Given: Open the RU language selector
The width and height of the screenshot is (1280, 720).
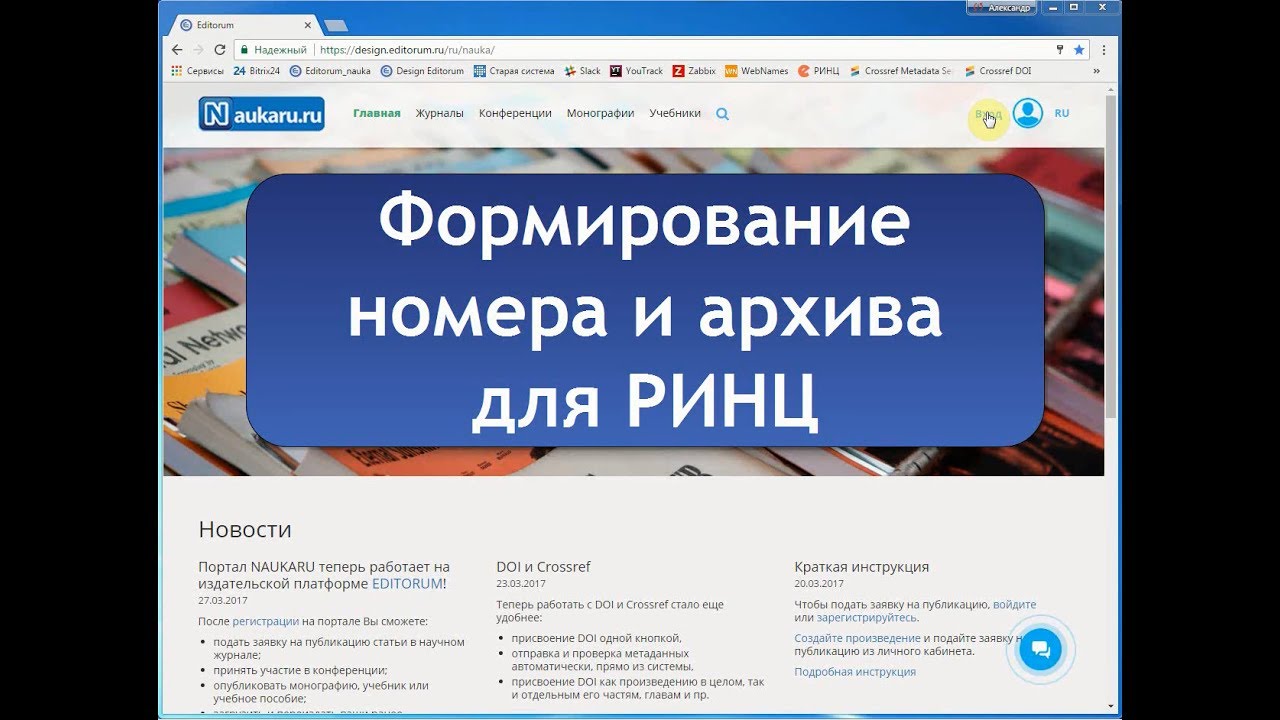Looking at the screenshot, I should click(x=1062, y=113).
